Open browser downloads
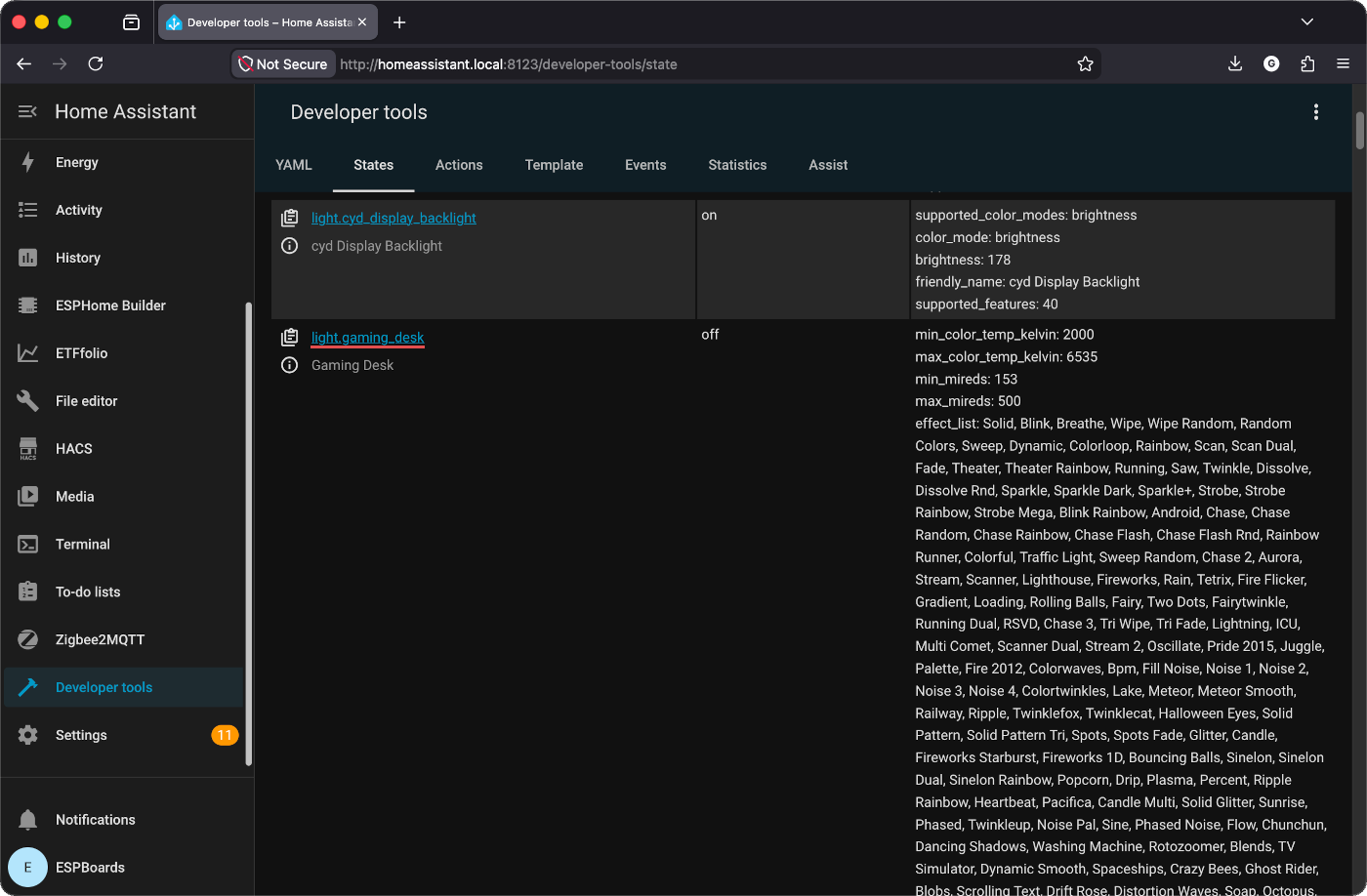This screenshot has height=896, width=1367. click(1235, 64)
